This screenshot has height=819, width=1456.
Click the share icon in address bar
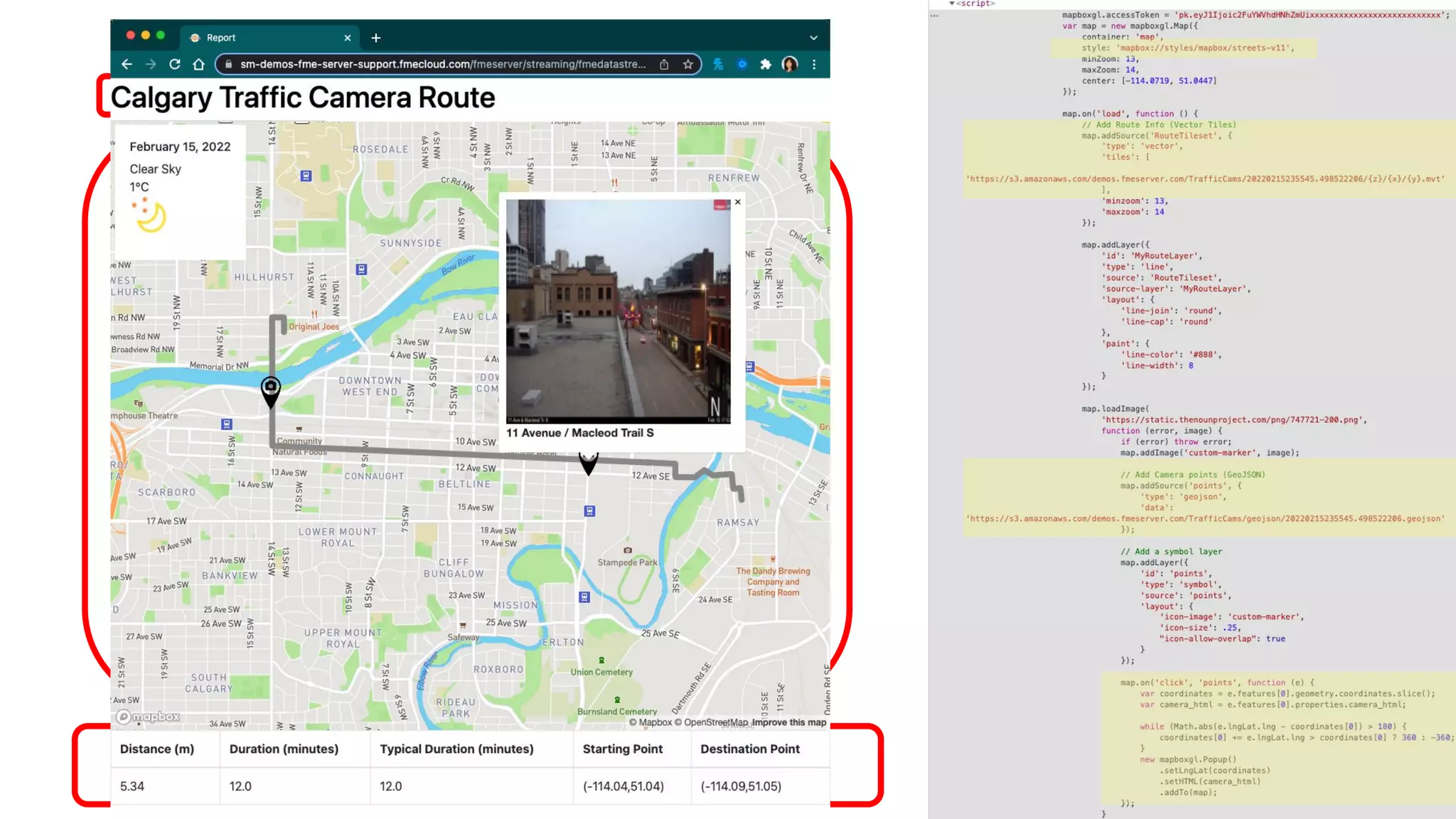[664, 65]
